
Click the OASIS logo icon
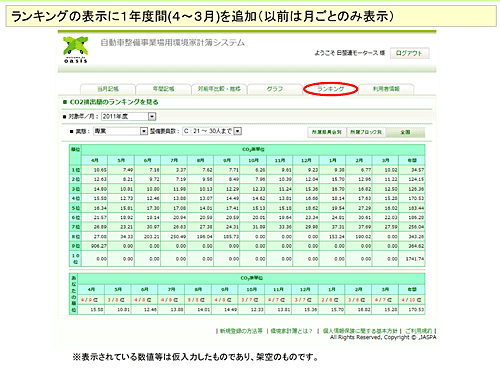[76, 49]
